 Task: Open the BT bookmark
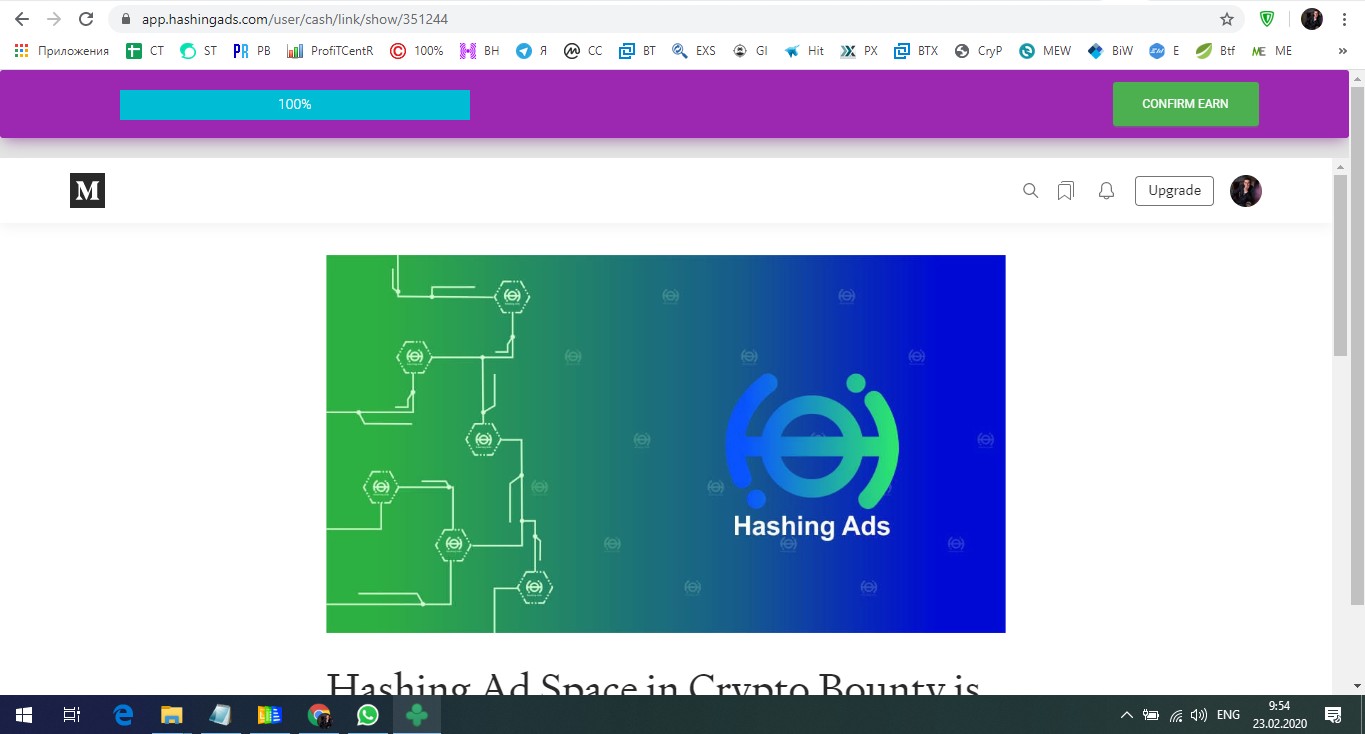[638, 51]
